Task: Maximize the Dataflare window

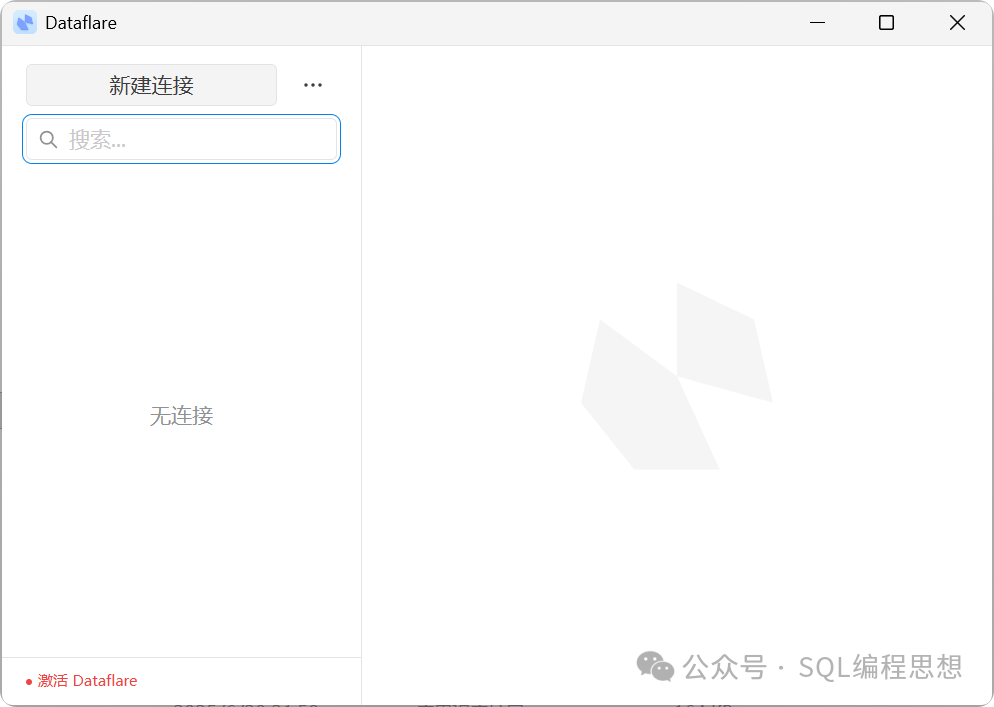Action: 886,23
